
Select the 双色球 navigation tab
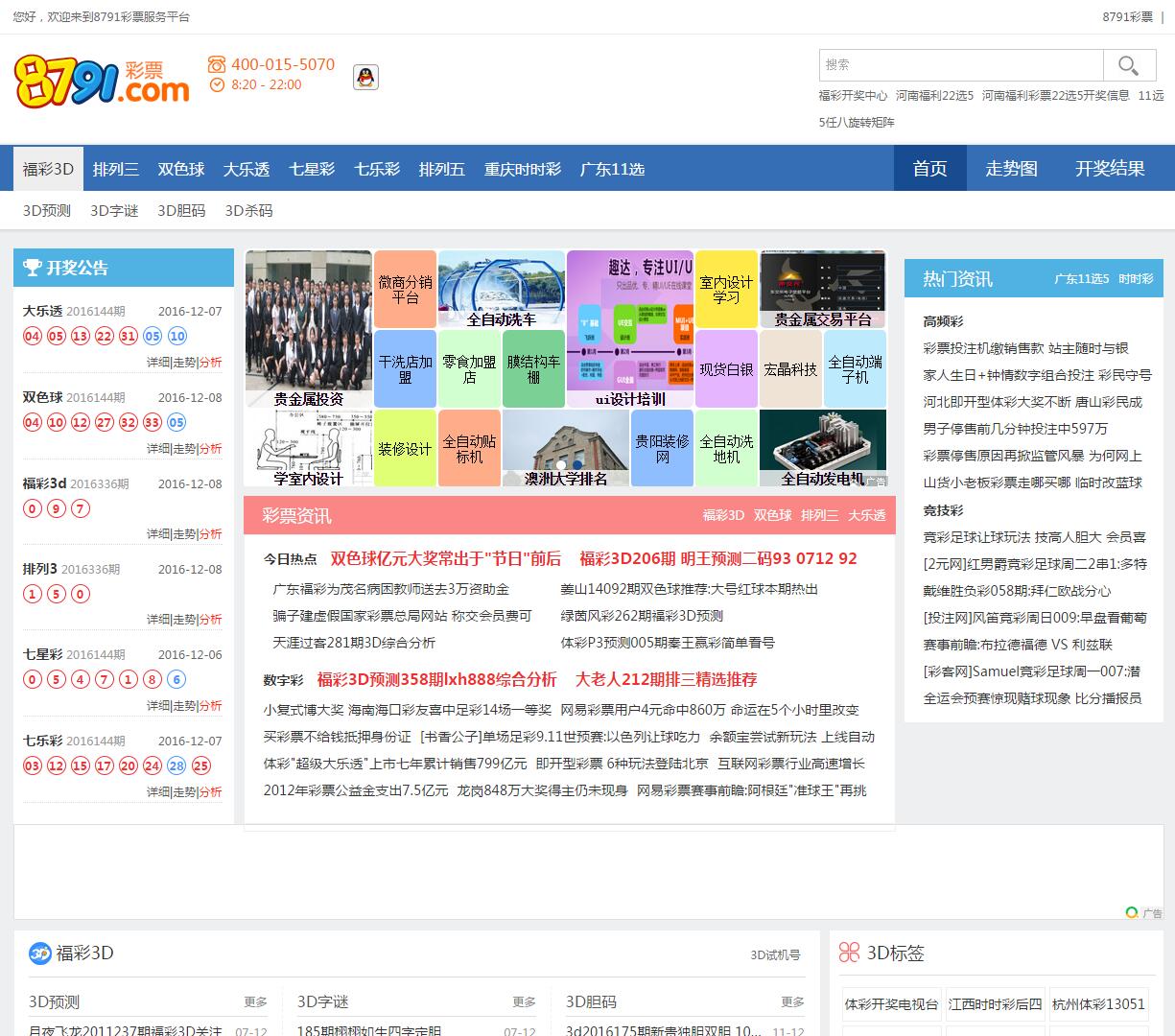point(181,169)
